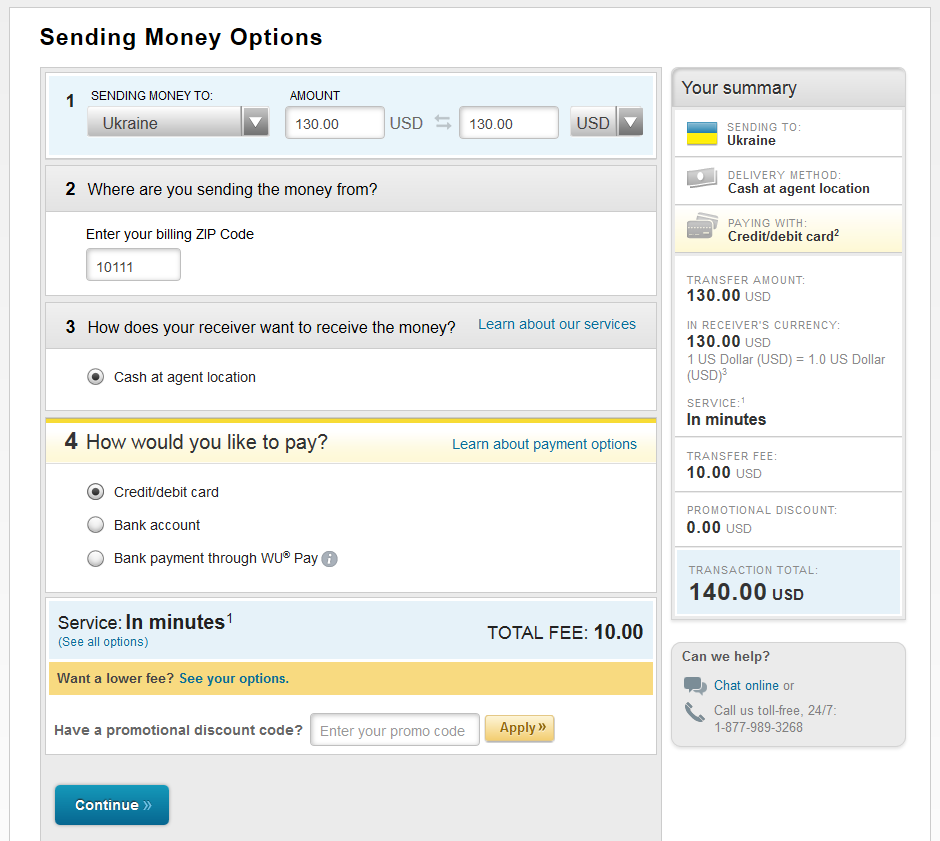
Task: Open the Ukraine destination country dropdown
Action: click(178, 122)
